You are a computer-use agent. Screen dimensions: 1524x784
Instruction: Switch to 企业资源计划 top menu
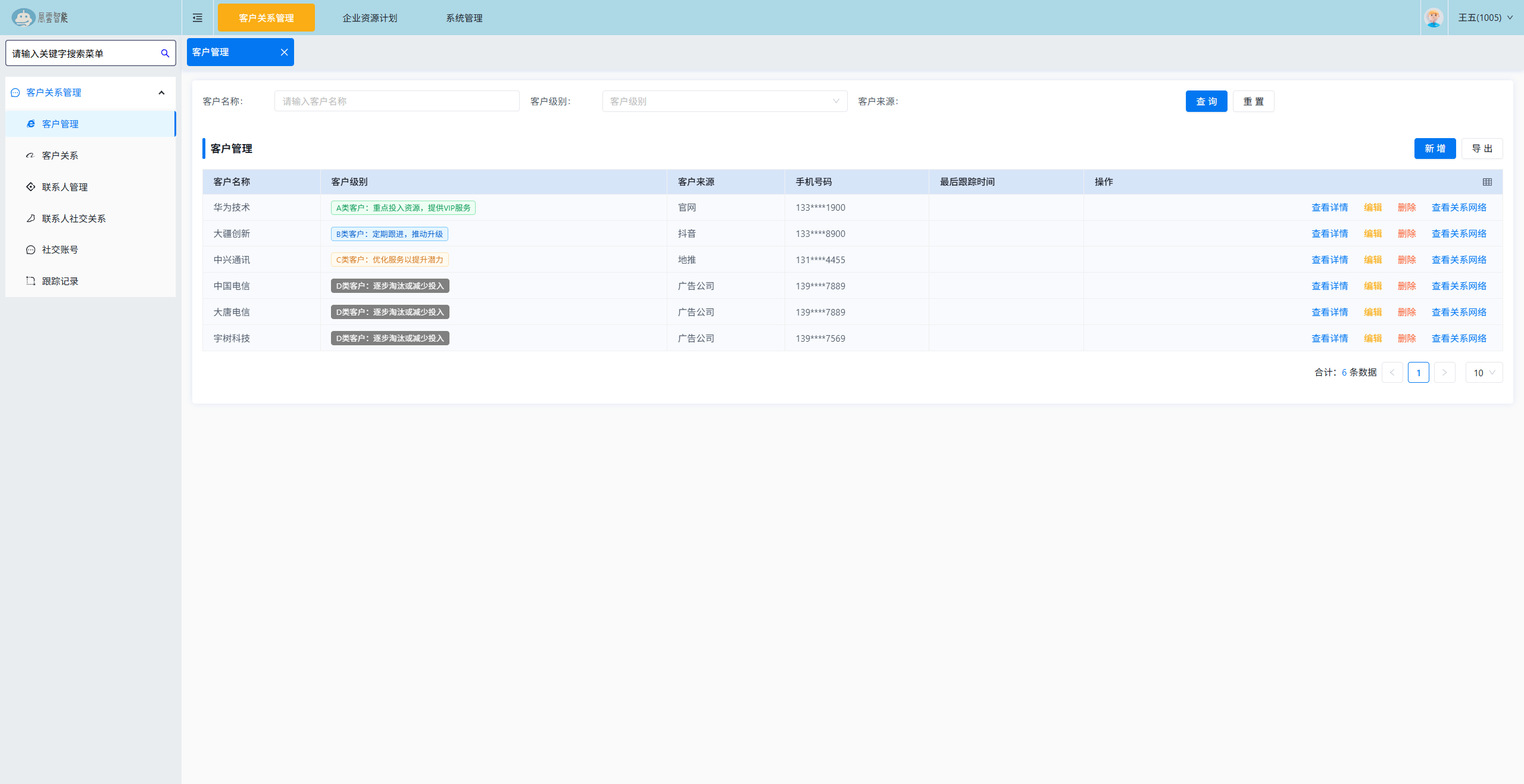[370, 18]
